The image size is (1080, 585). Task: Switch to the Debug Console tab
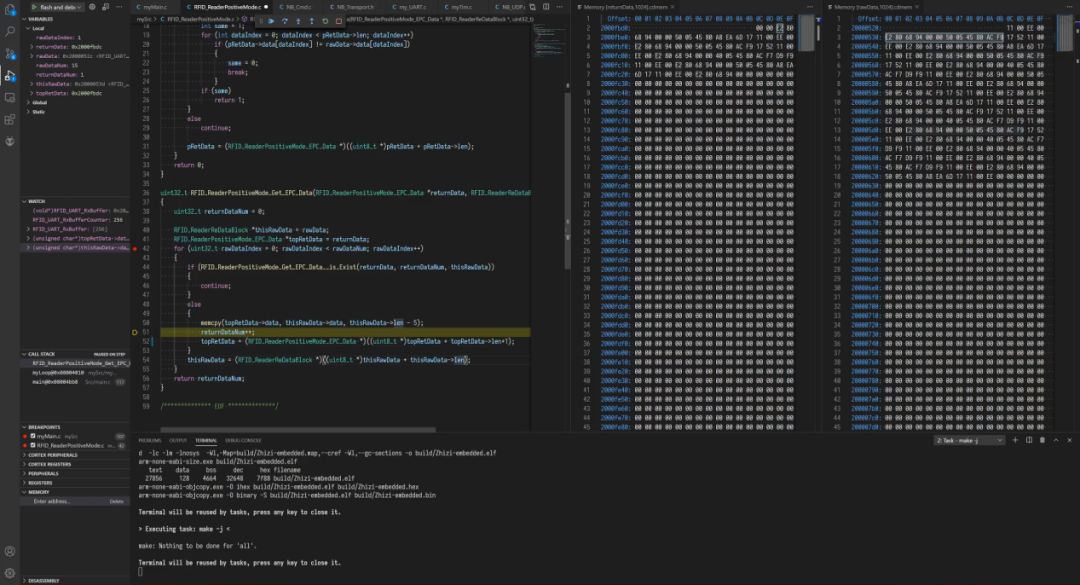(243, 440)
